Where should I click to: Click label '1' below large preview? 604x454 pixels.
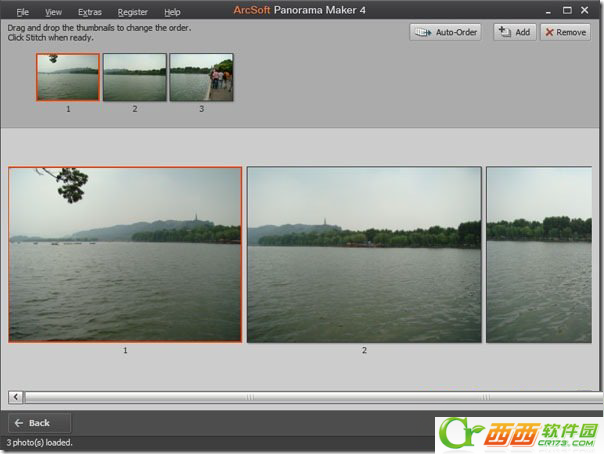125,350
